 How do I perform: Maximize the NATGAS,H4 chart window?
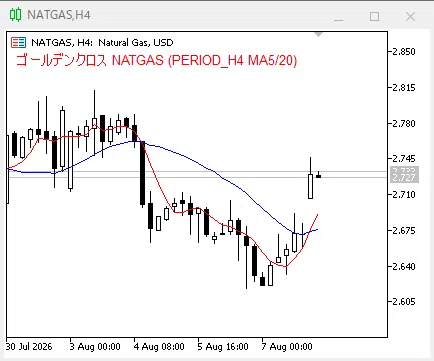coord(375,16)
